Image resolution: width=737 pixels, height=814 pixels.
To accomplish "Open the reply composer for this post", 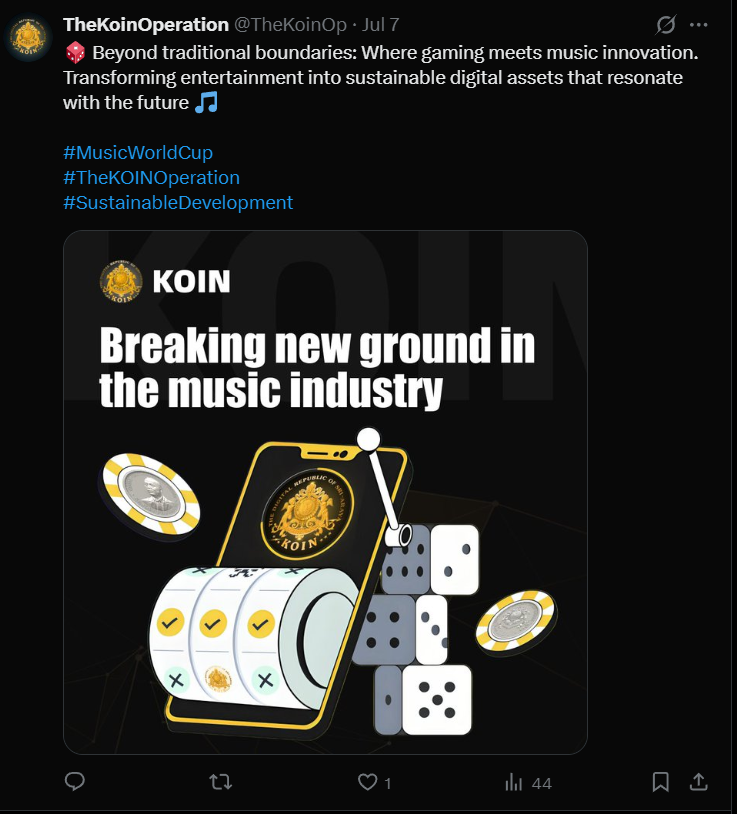I will click(x=75, y=782).
